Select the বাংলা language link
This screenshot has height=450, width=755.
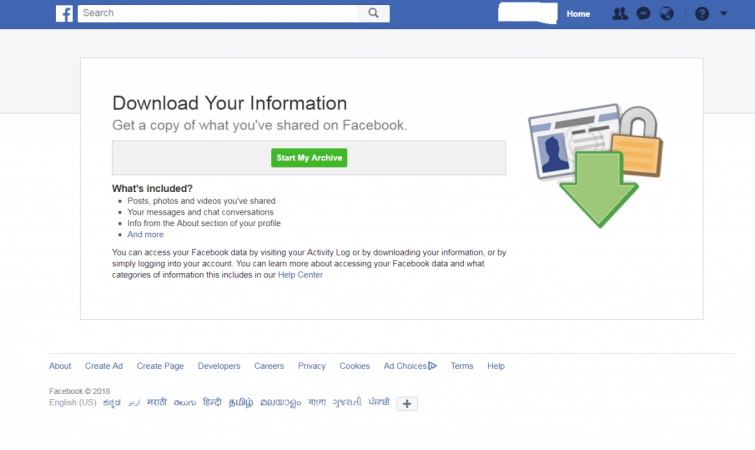(x=317, y=402)
